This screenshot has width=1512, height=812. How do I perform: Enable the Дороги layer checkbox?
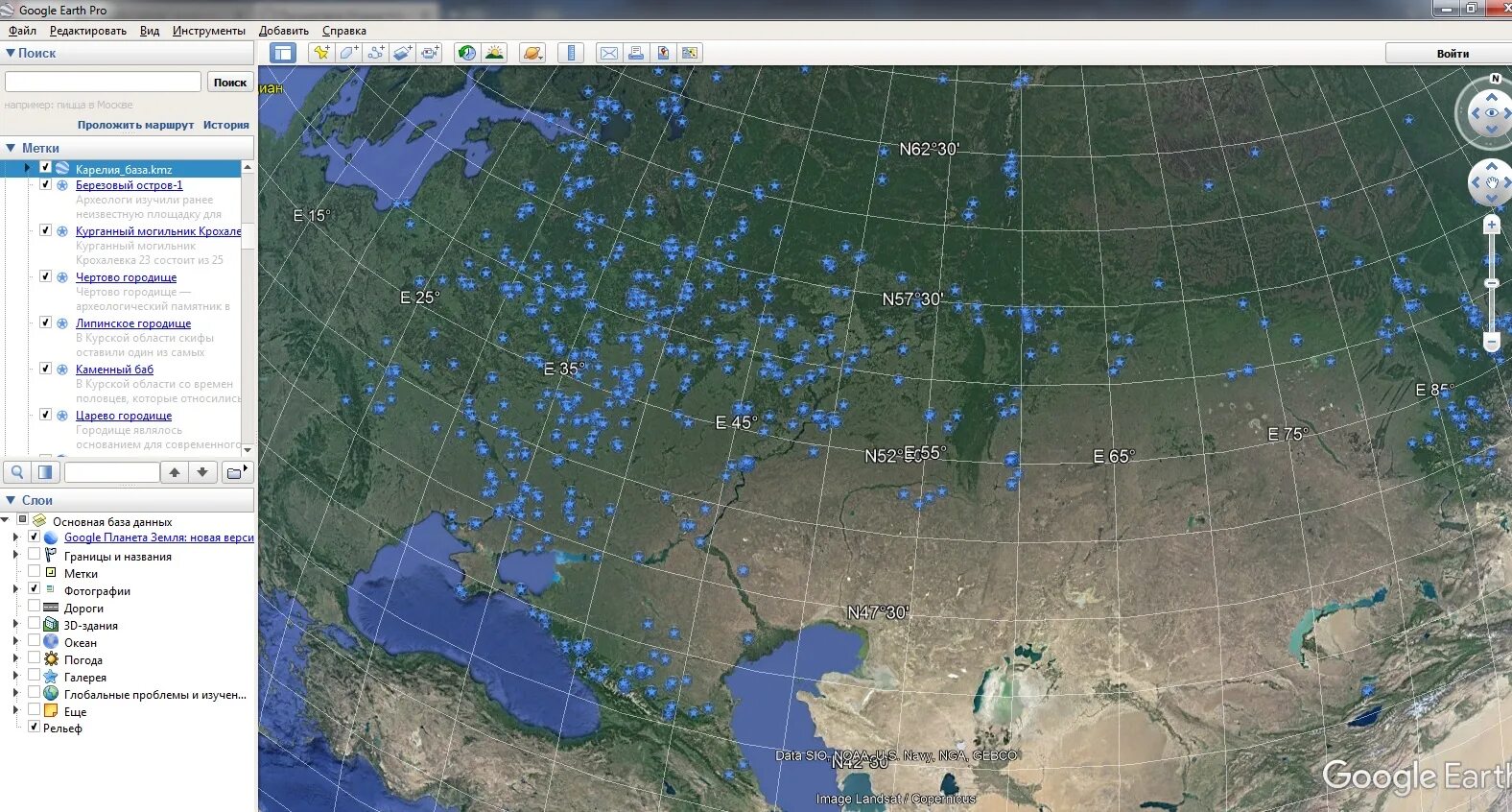34,607
